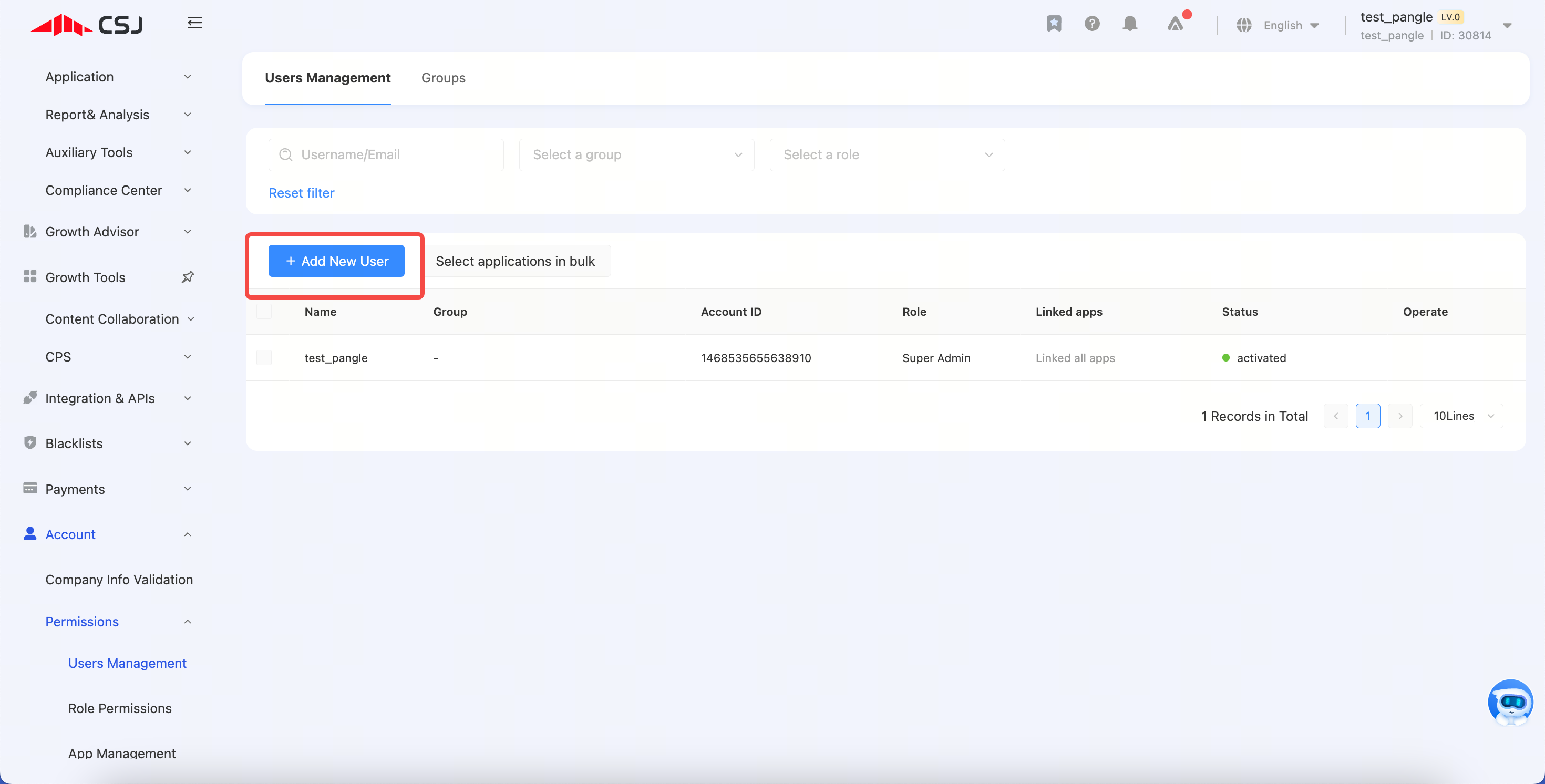Click Linked all apps text
The height and width of the screenshot is (784, 1545).
click(x=1075, y=358)
